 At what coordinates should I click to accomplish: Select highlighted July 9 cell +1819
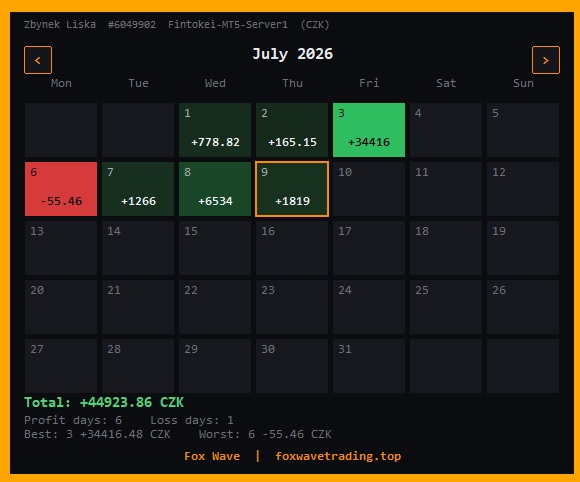click(292, 189)
